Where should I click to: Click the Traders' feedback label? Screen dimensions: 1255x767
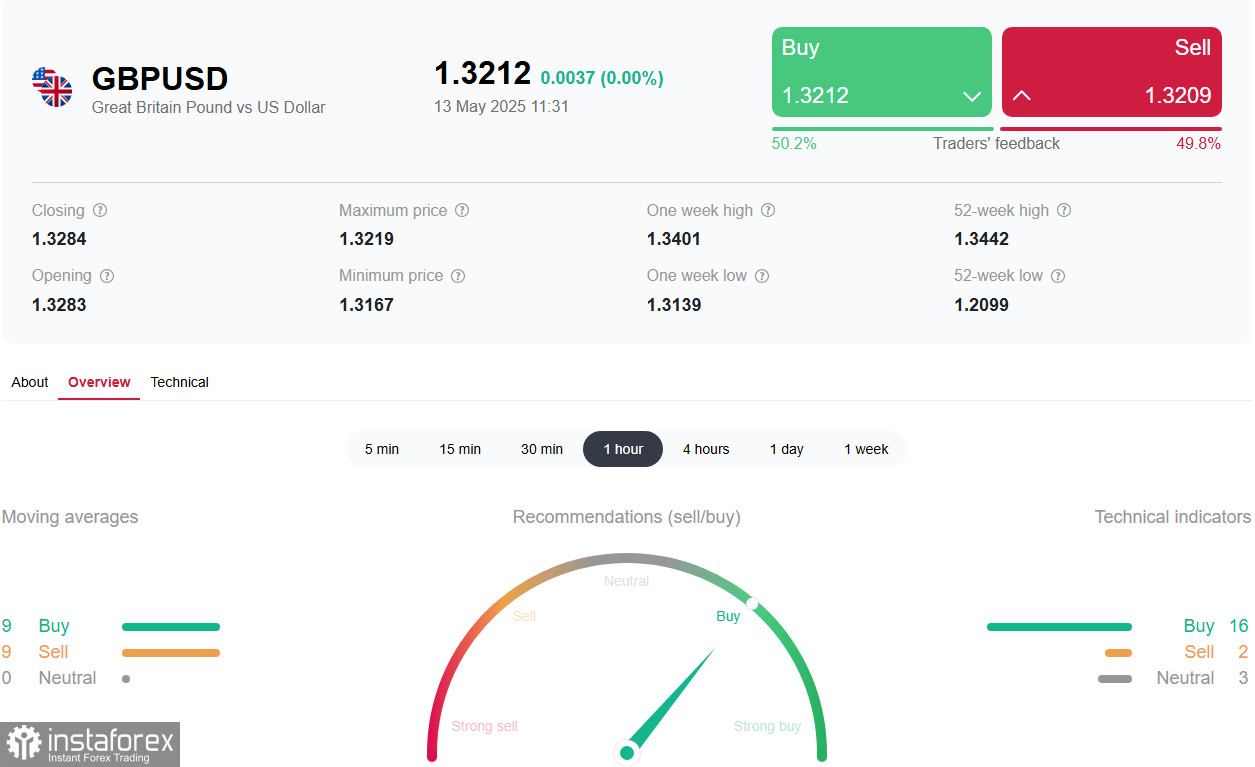(x=996, y=143)
